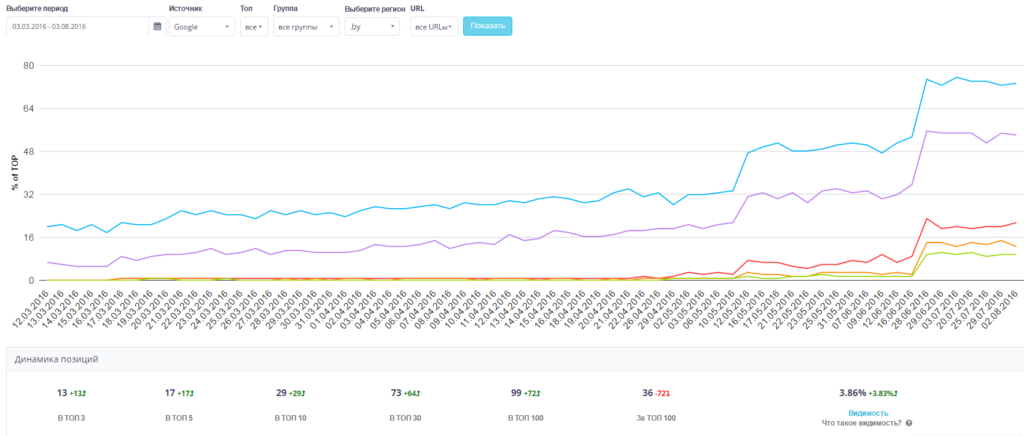Expand the Топ dropdown showing 'все'

[254, 27]
